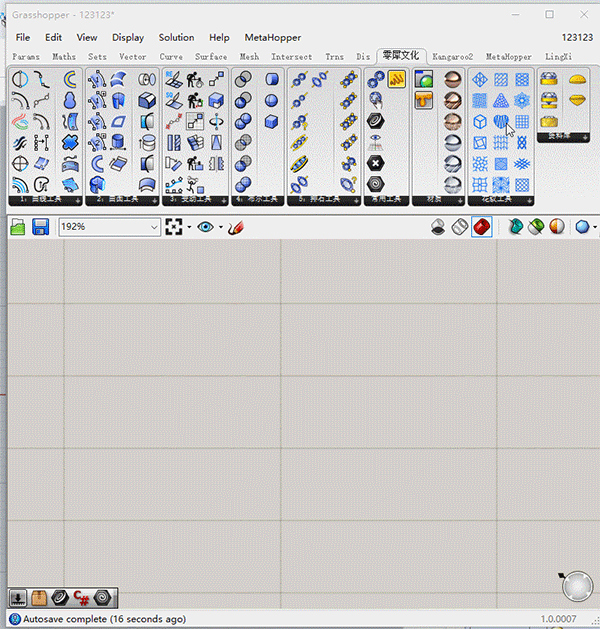
Task: Open the Solution menu
Action: tap(176, 38)
